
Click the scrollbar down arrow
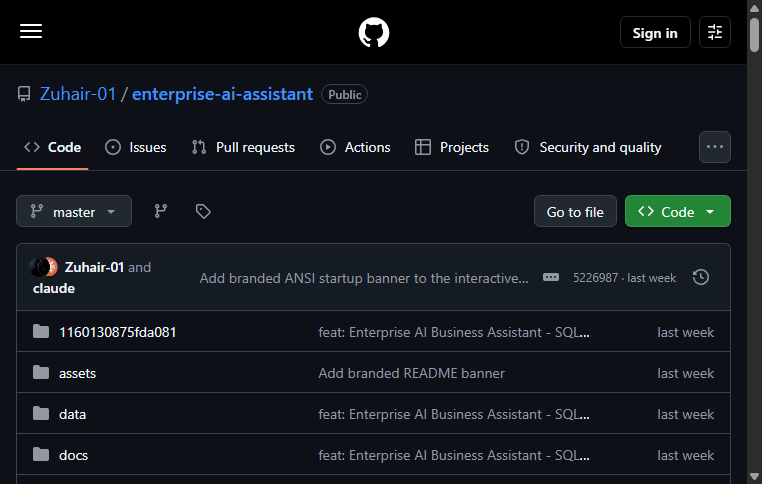[x=754, y=476]
